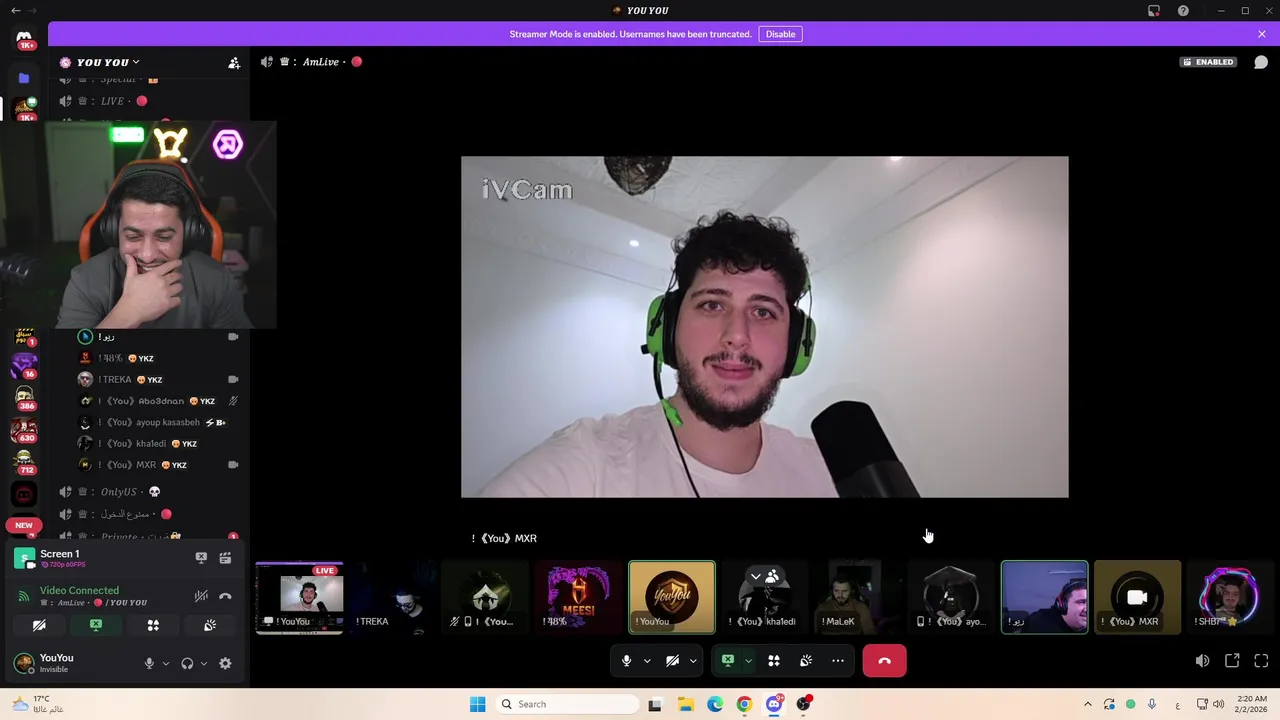
Task: Open the Discord direct messages home icon
Action: click(x=24, y=38)
